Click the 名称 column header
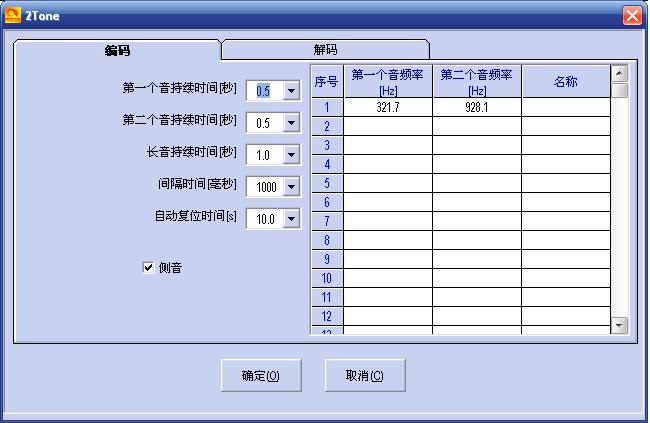 click(x=566, y=82)
